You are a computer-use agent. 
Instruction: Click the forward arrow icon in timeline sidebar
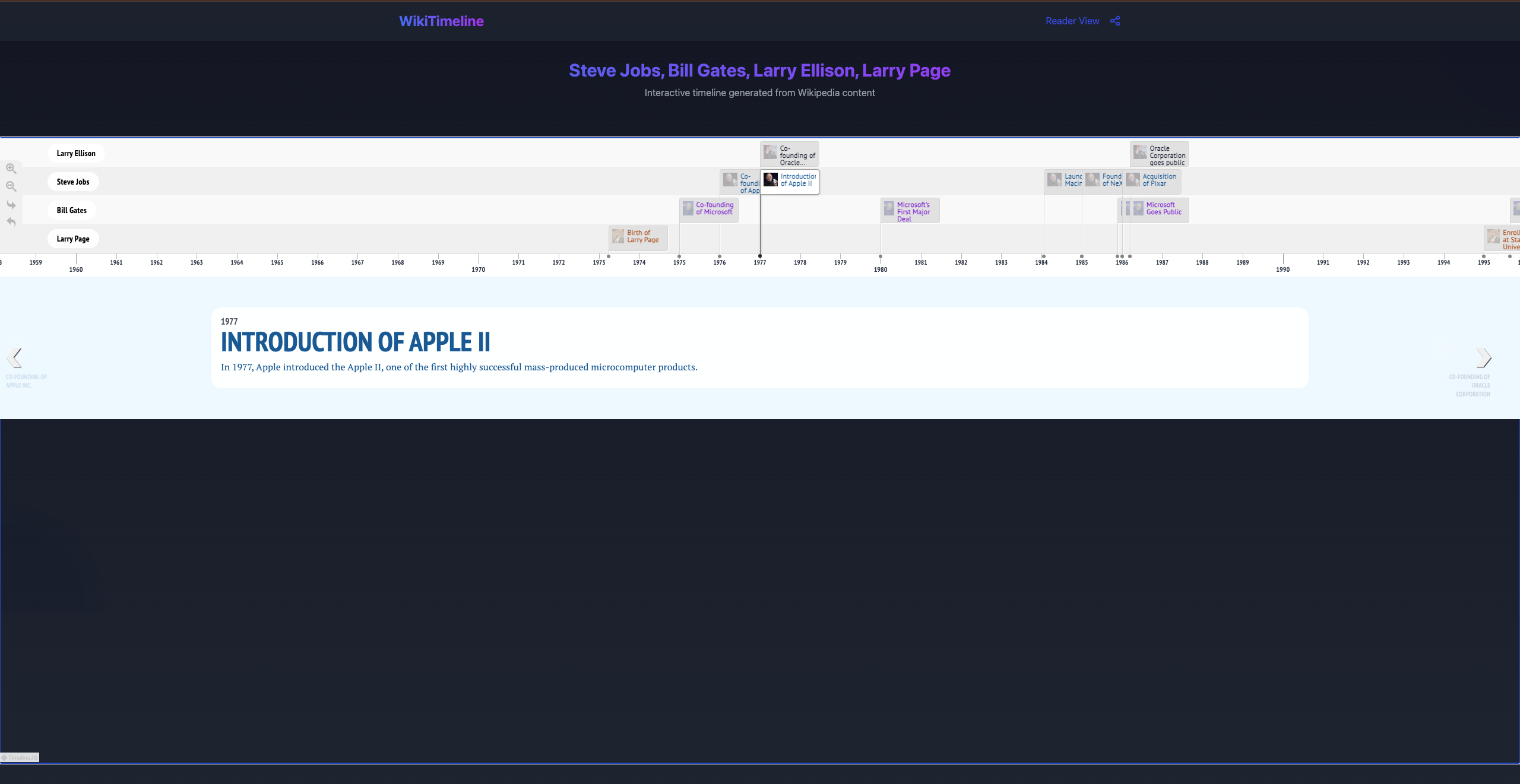click(11, 205)
